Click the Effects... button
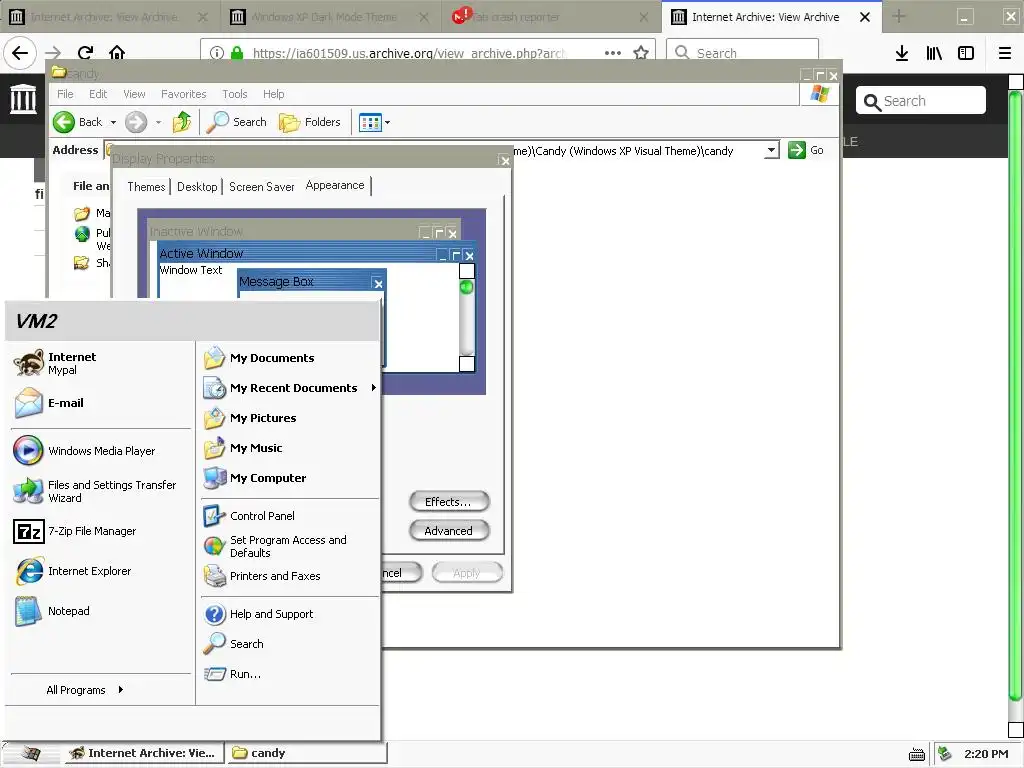This screenshot has height=768, width=1024. [449, 502]
